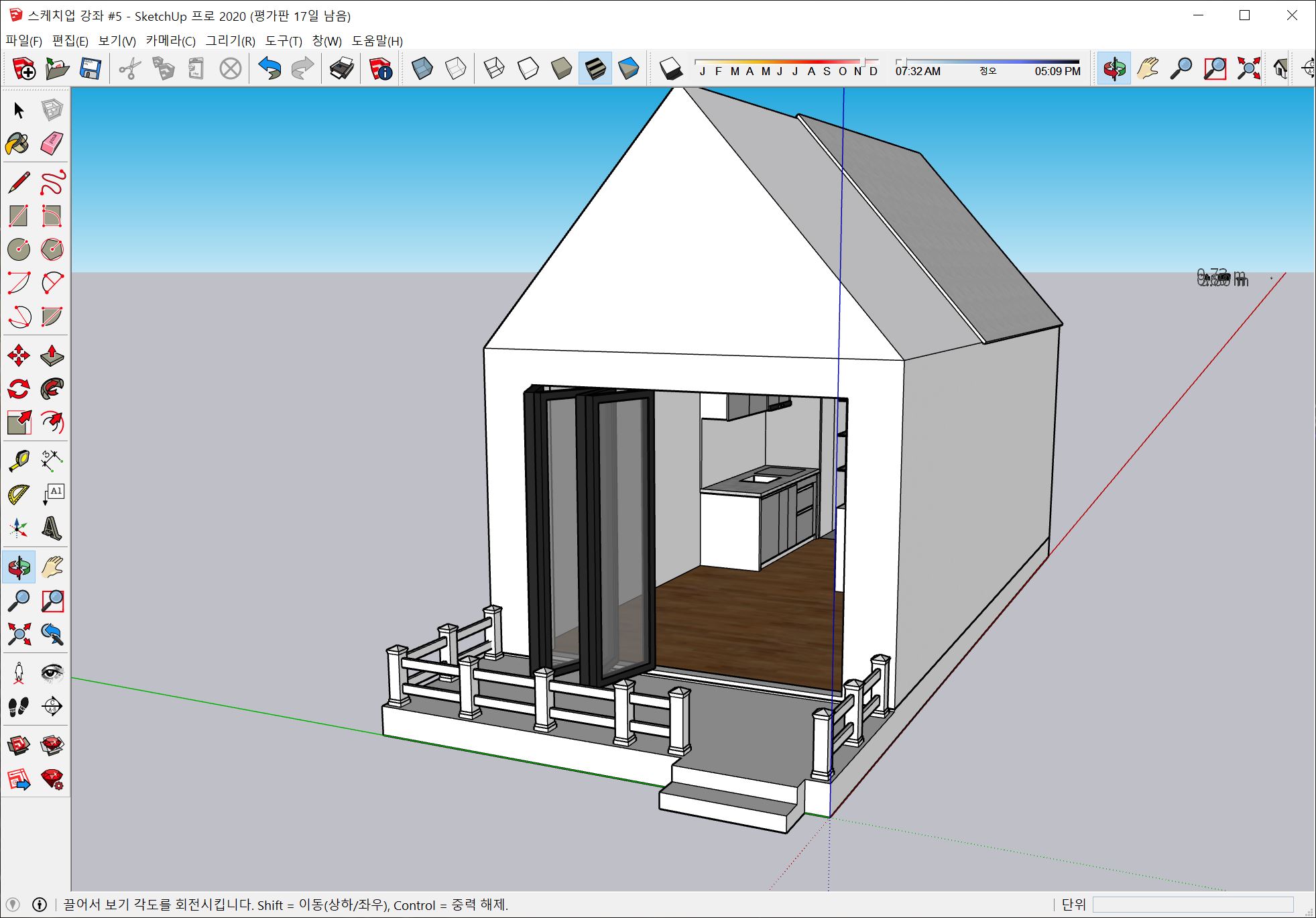Click the Open file folder icon
Image resolution: width=1316 pixels, height=918 pixels.
point(58,68)
